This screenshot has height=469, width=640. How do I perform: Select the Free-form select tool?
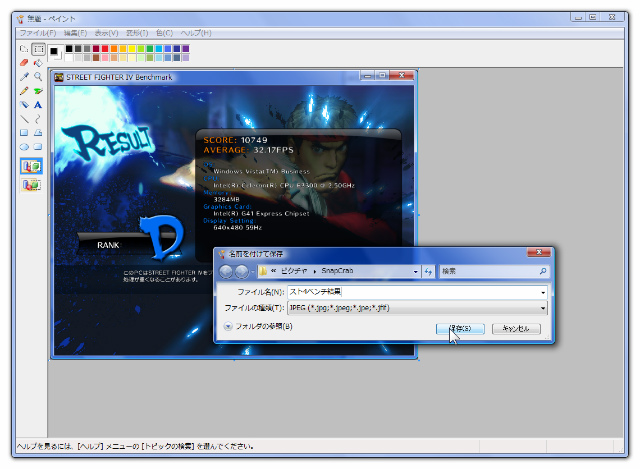pyautogui.click(x=24, y=49)
